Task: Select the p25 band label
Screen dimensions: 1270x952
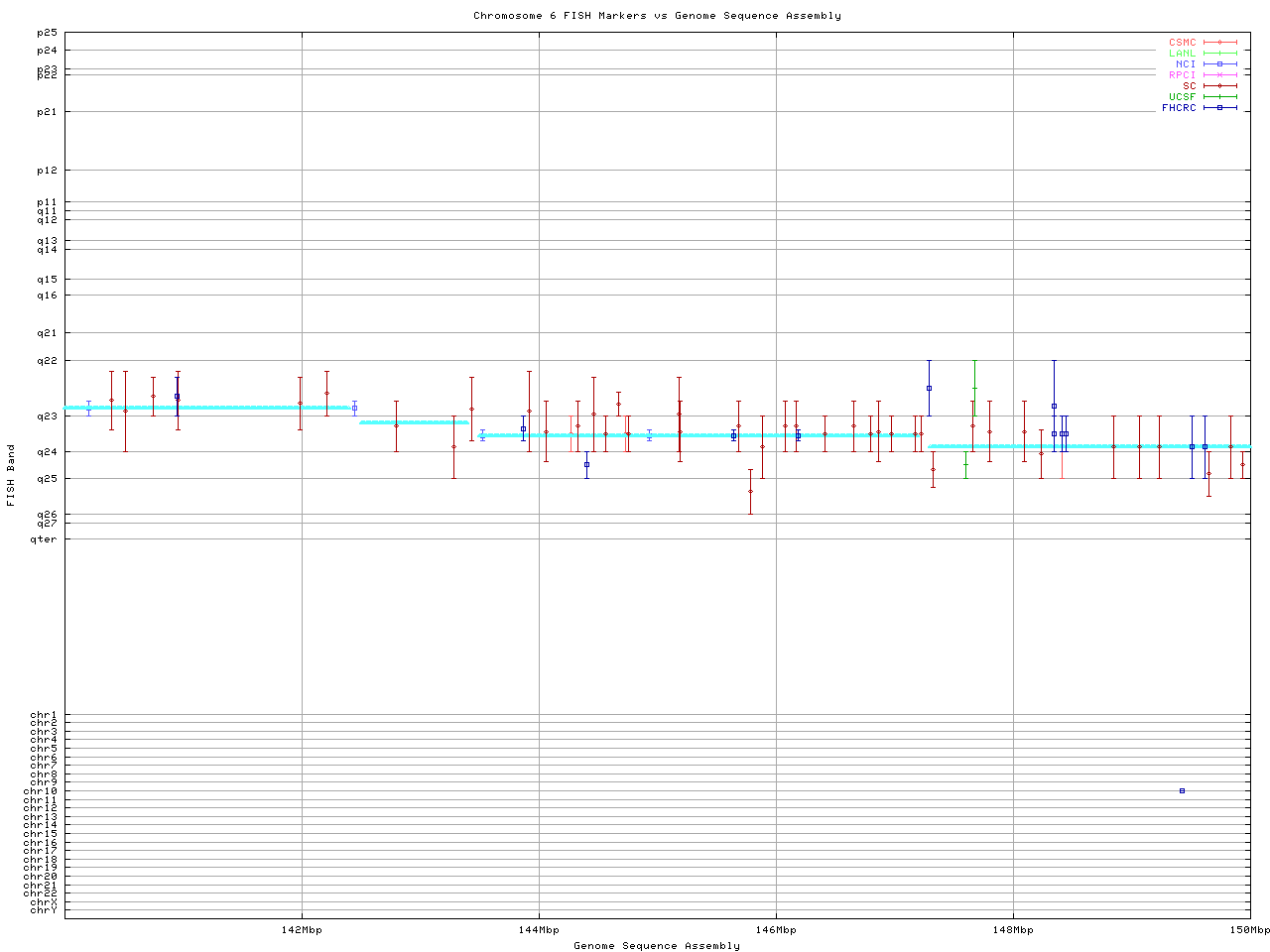Action: (48, 33)
